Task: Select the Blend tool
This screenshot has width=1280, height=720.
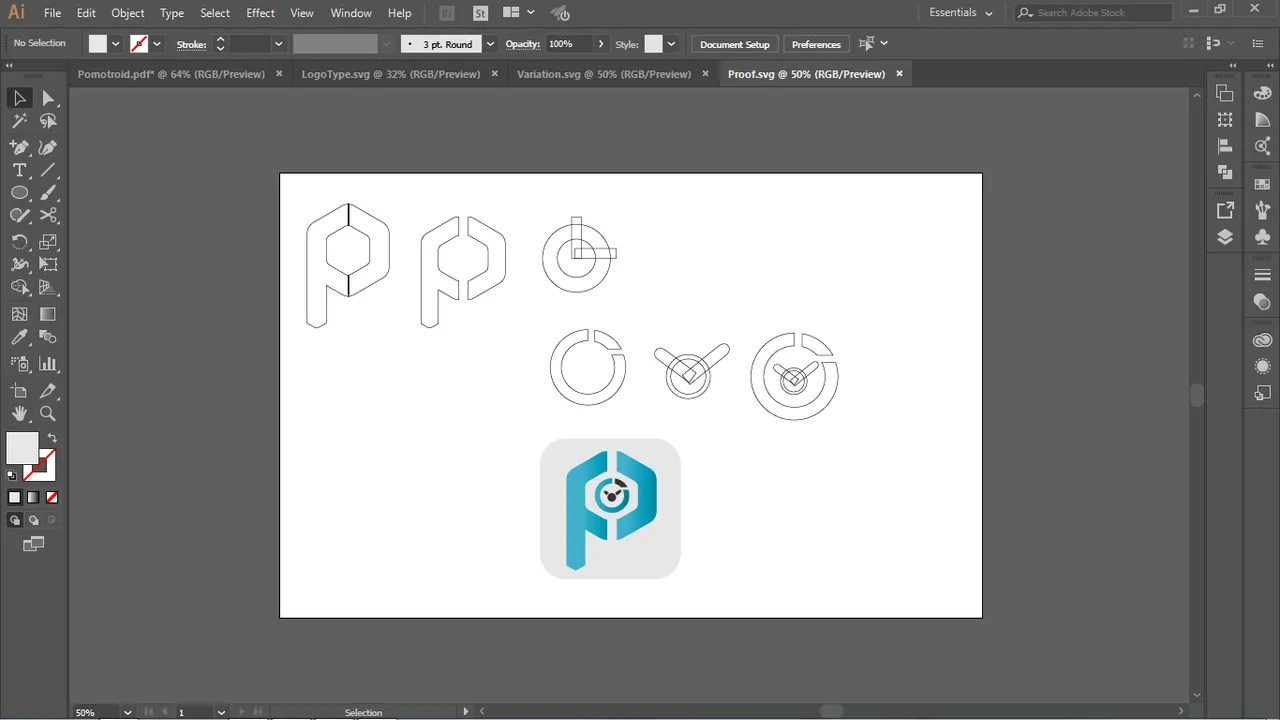Action: (48, 337)
